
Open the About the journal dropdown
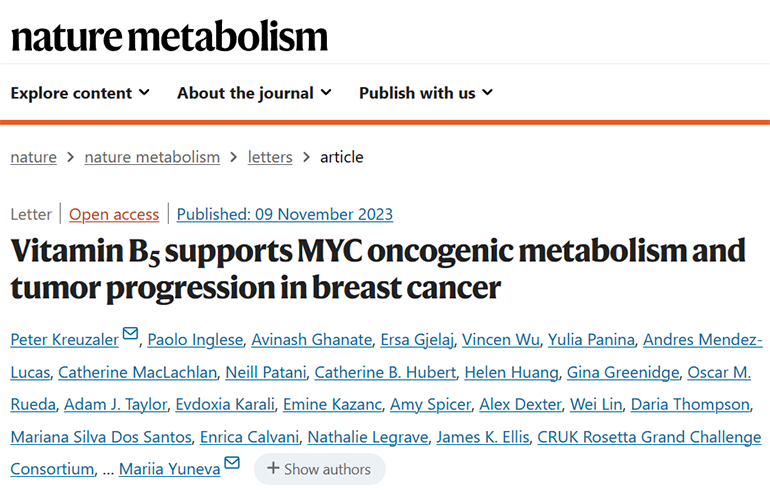pyautogui.click(x=254, y=93)
